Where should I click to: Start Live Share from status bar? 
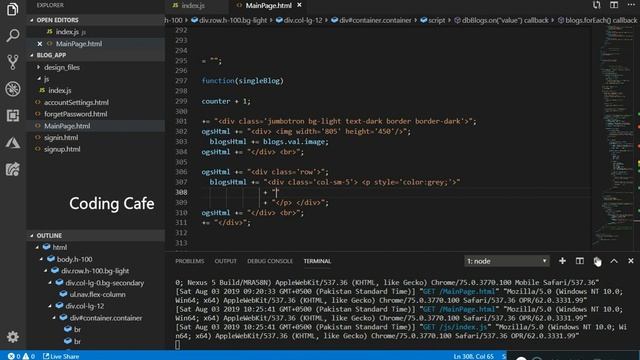pos(61,356)
